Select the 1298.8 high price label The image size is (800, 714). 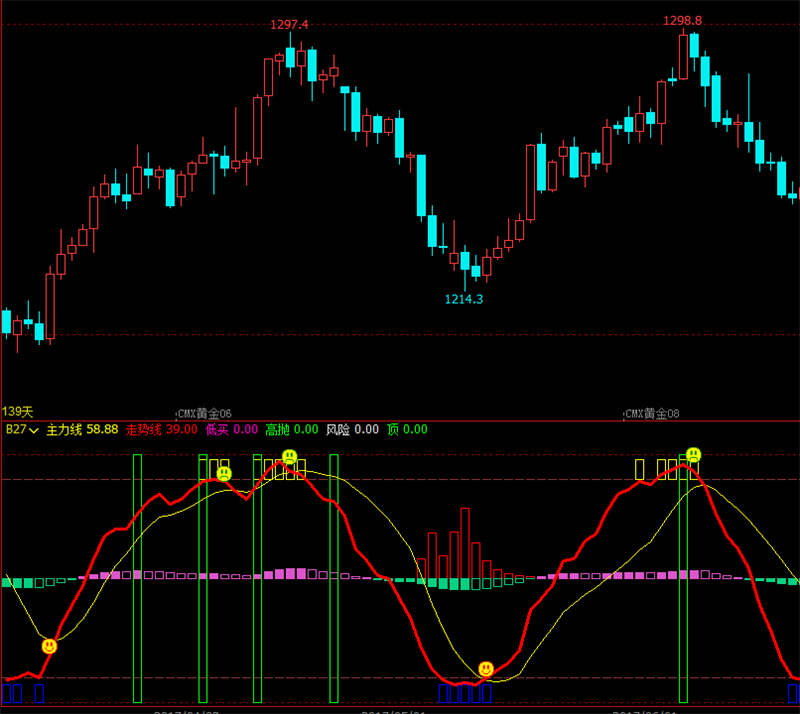point(682,20)
